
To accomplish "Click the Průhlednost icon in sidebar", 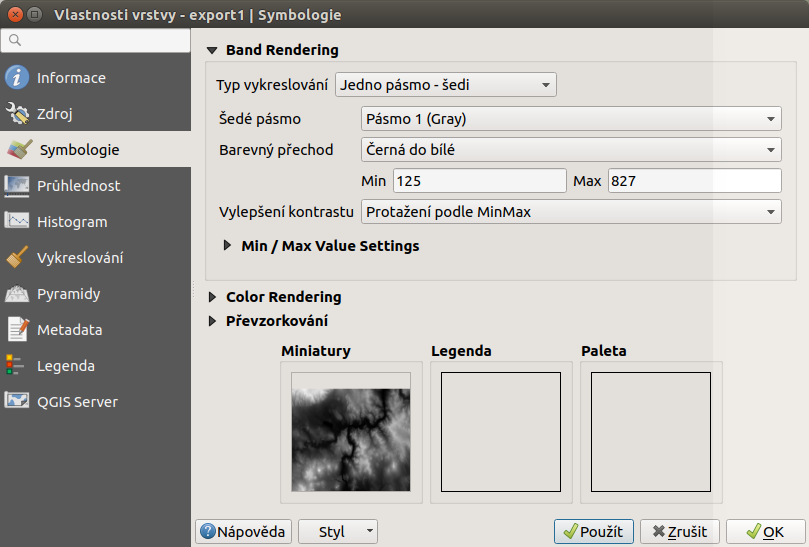I will (17, 186).
